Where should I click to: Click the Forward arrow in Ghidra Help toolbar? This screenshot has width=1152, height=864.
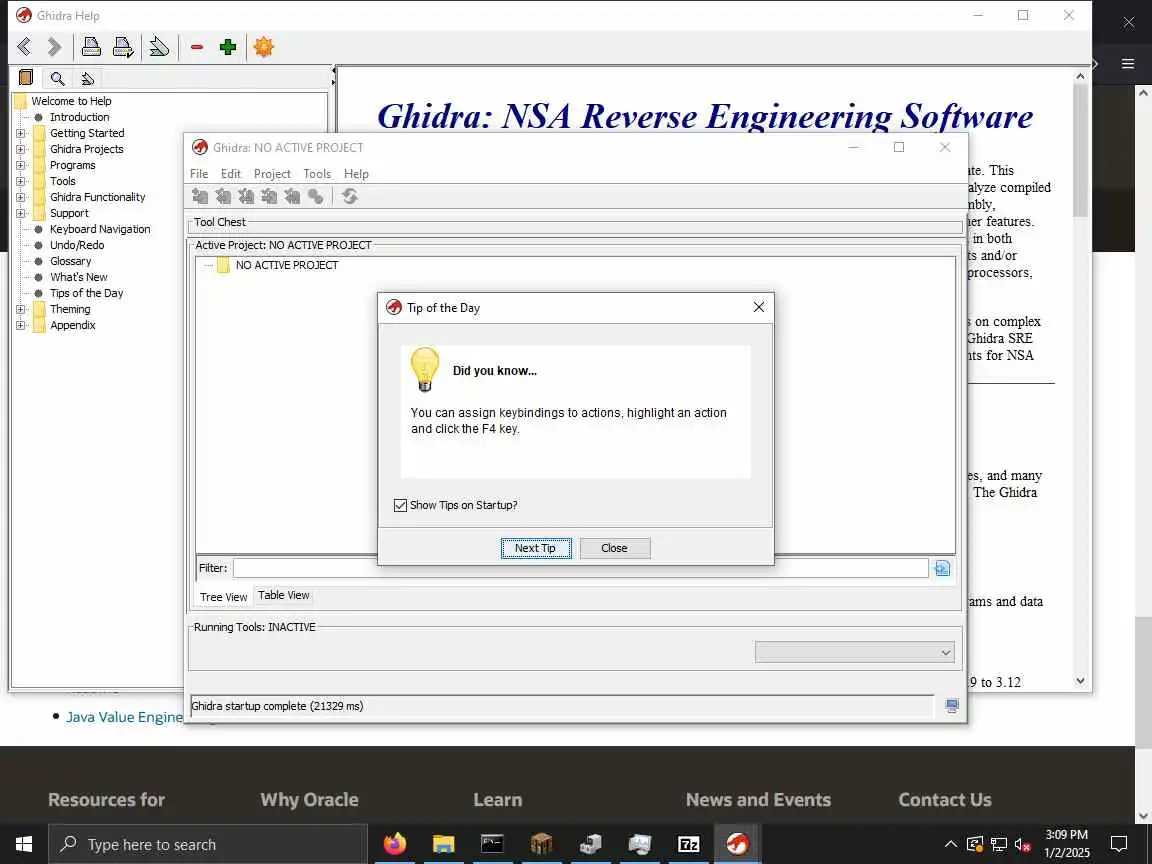click(x=54, y=47)
